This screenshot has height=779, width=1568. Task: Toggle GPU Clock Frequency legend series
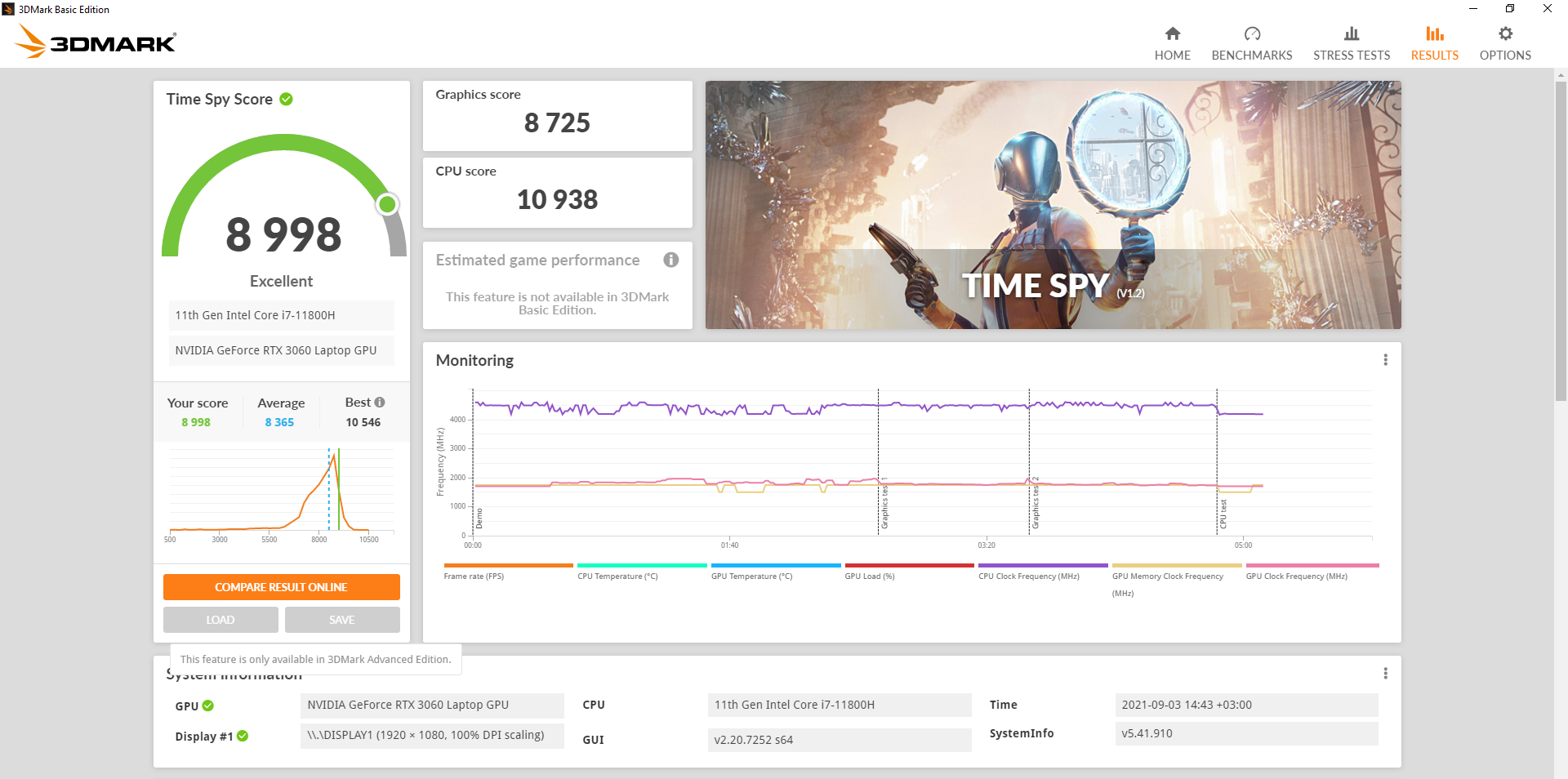pos(1312,571)
